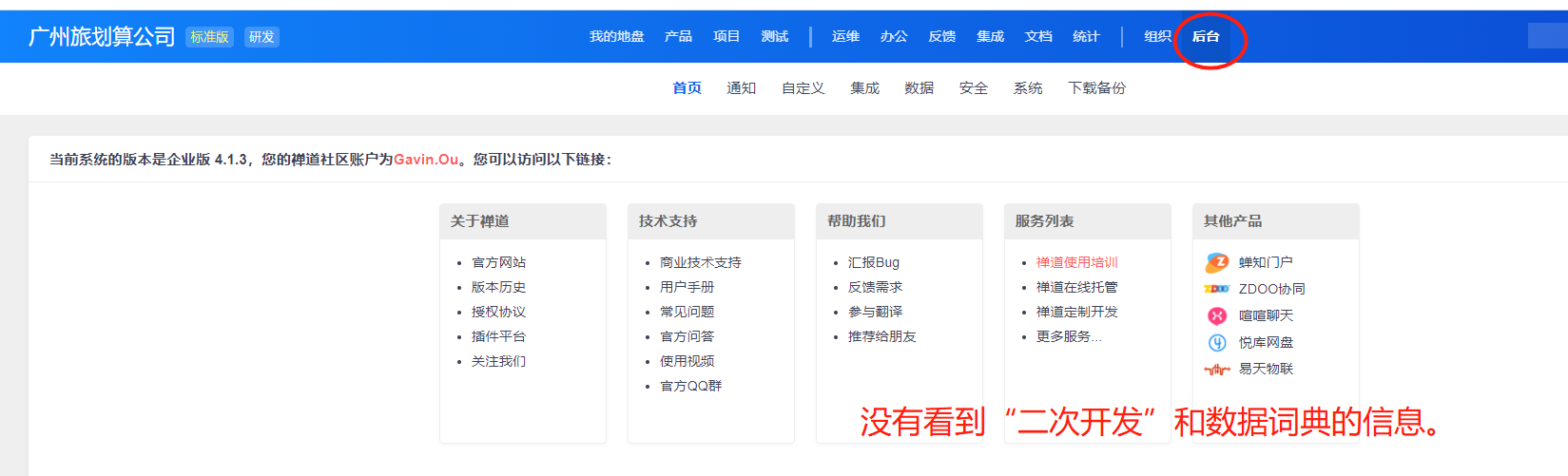Open the 办公 module
Viewport: 1568px width, 476px height.
pyautogui.click(x=894, y=36)
